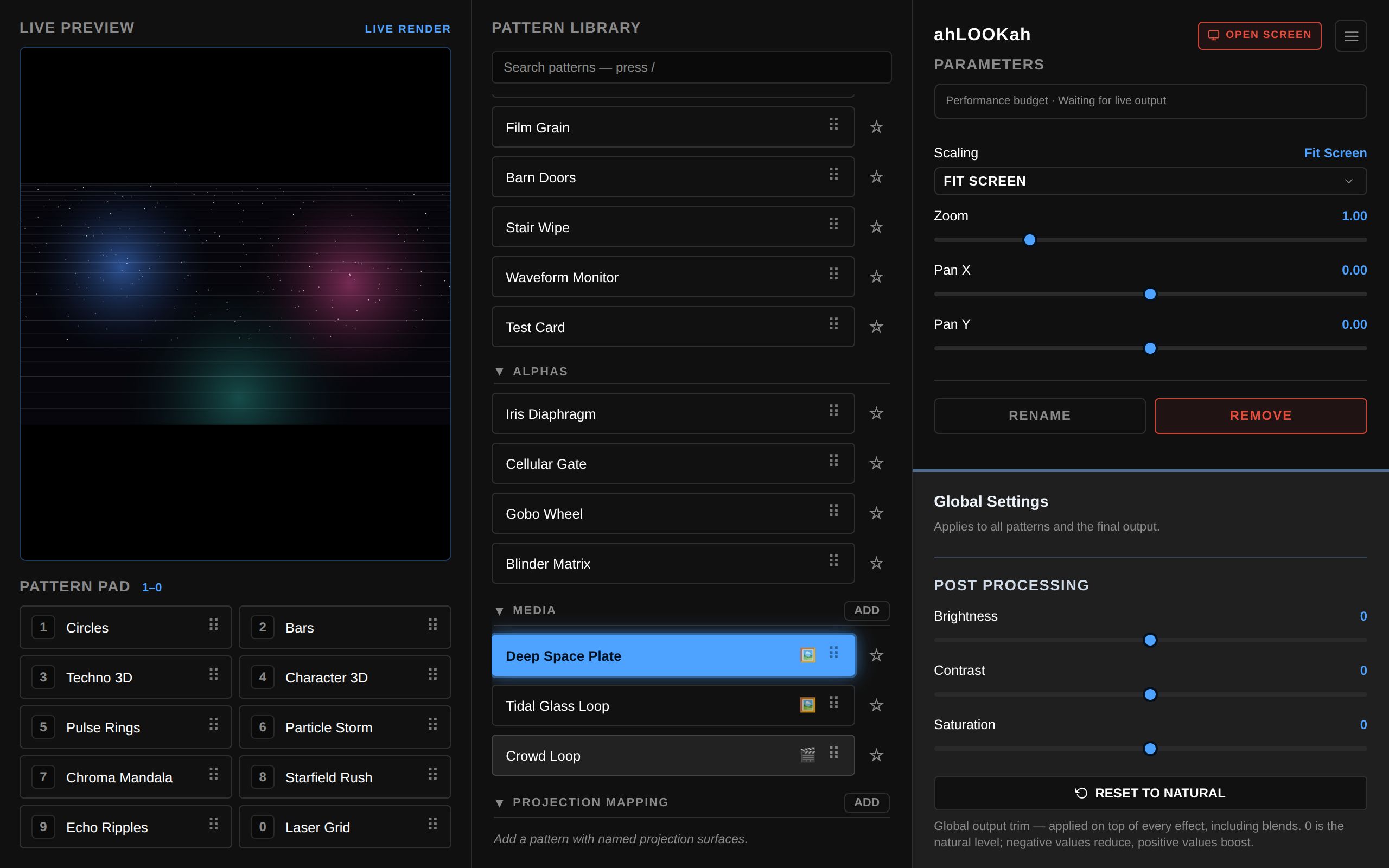
Task: Click the OPEN SCREEN button
Action: pyautogui.click(x=1259, y=35)
